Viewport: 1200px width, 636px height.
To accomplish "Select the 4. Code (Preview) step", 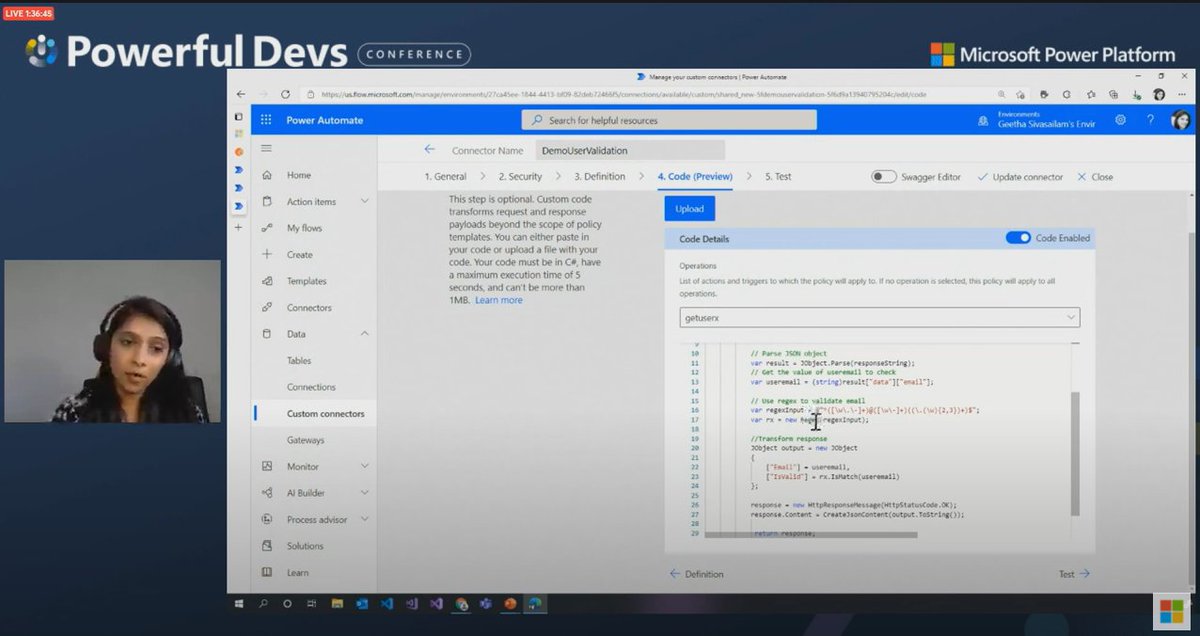I will pos(694,177).
